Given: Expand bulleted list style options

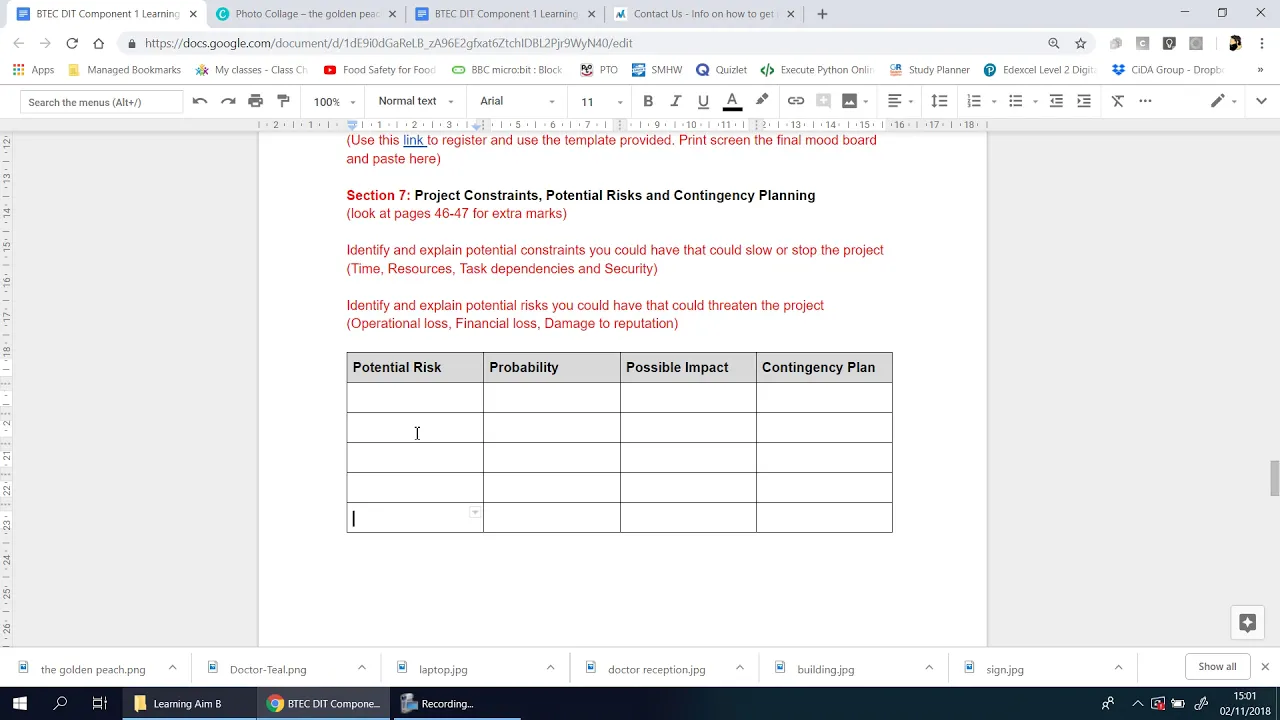Looking at the screenshot, I should pyautogui.click(x=1035, y=102).
